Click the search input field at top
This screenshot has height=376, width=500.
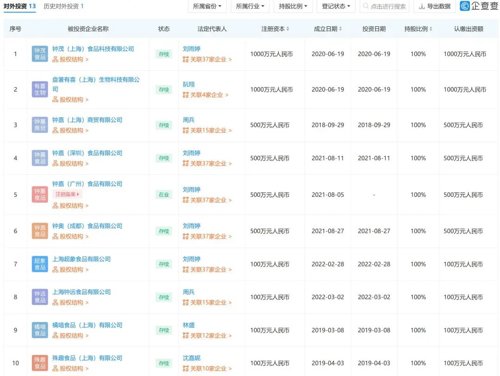(x=385, y=6)
